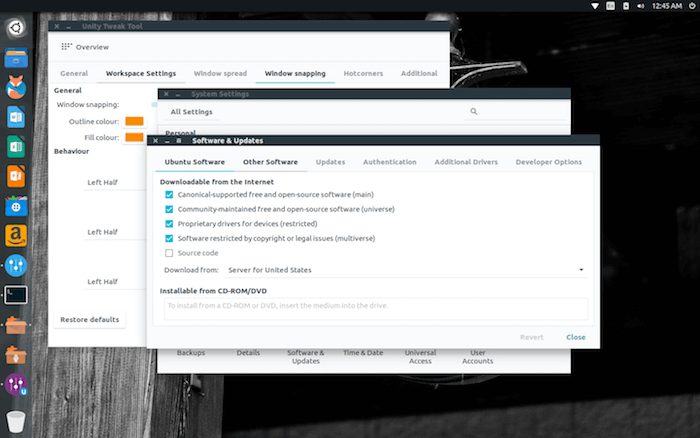Click Restore defaults in Unity Tweak Tool

tap(90, 320)
